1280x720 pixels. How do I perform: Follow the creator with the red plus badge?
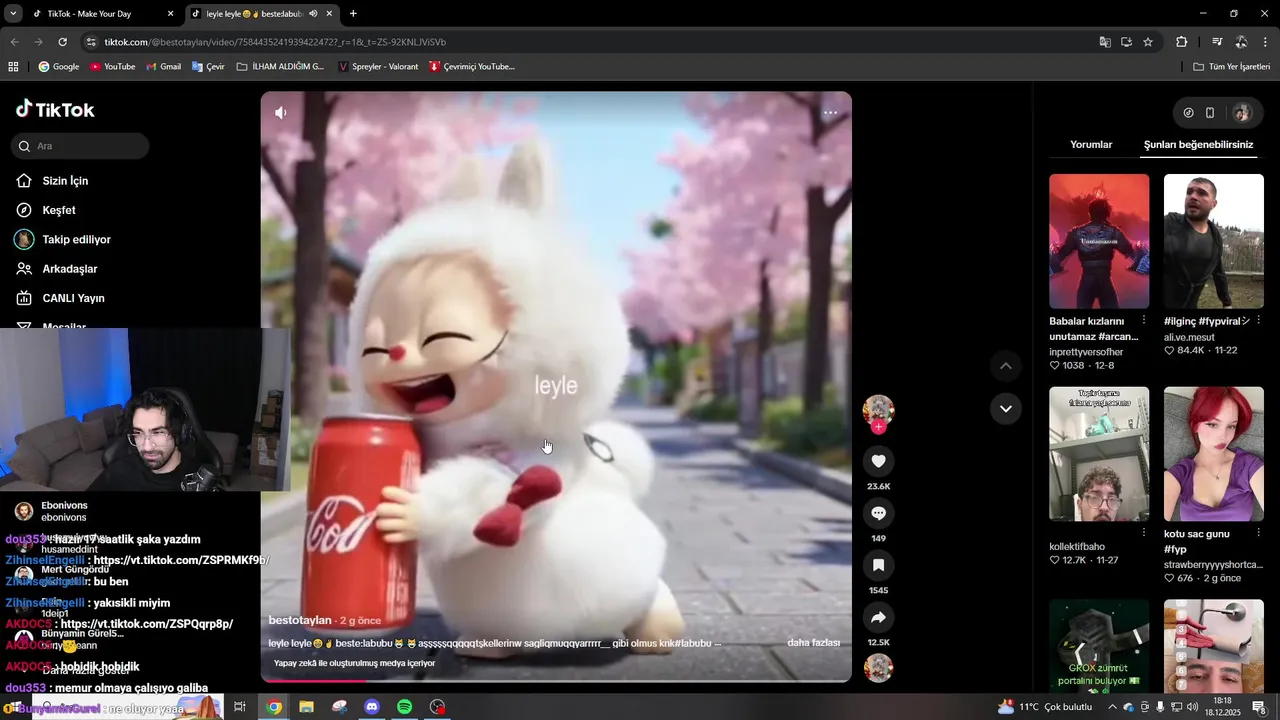pyautogui.click(x=878, y=427)
